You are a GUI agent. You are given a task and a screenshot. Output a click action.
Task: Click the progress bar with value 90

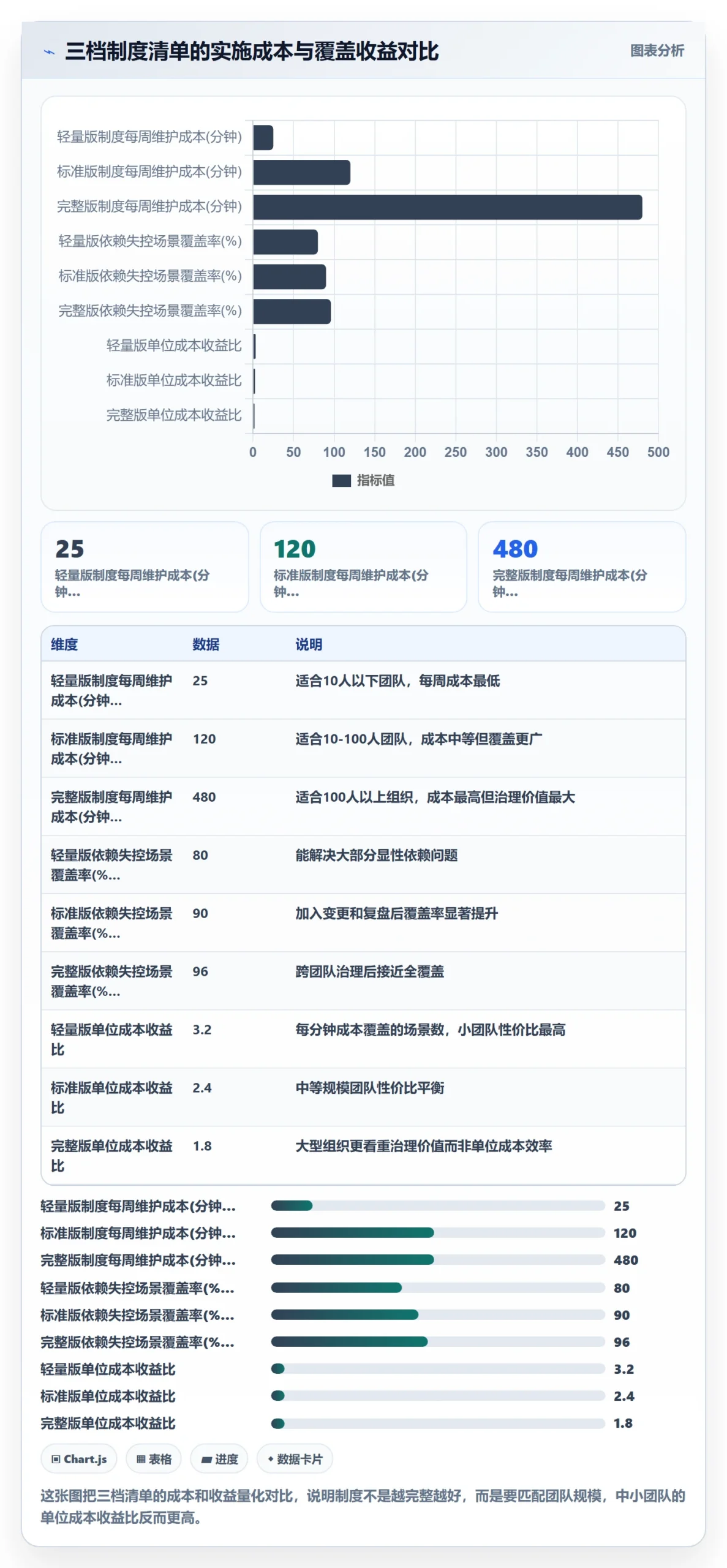[438, 1314]
